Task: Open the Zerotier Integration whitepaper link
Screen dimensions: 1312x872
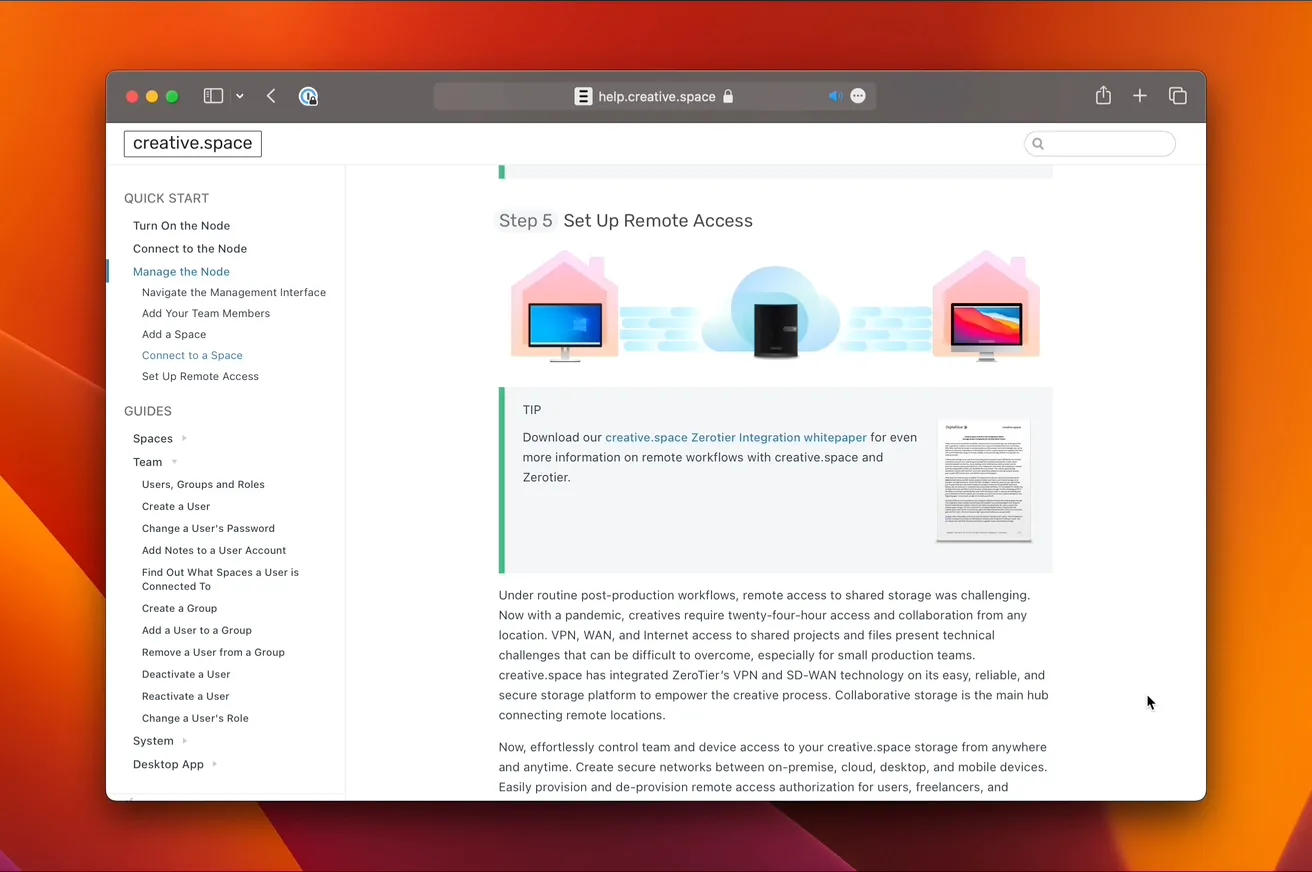Action: point(735,437)
